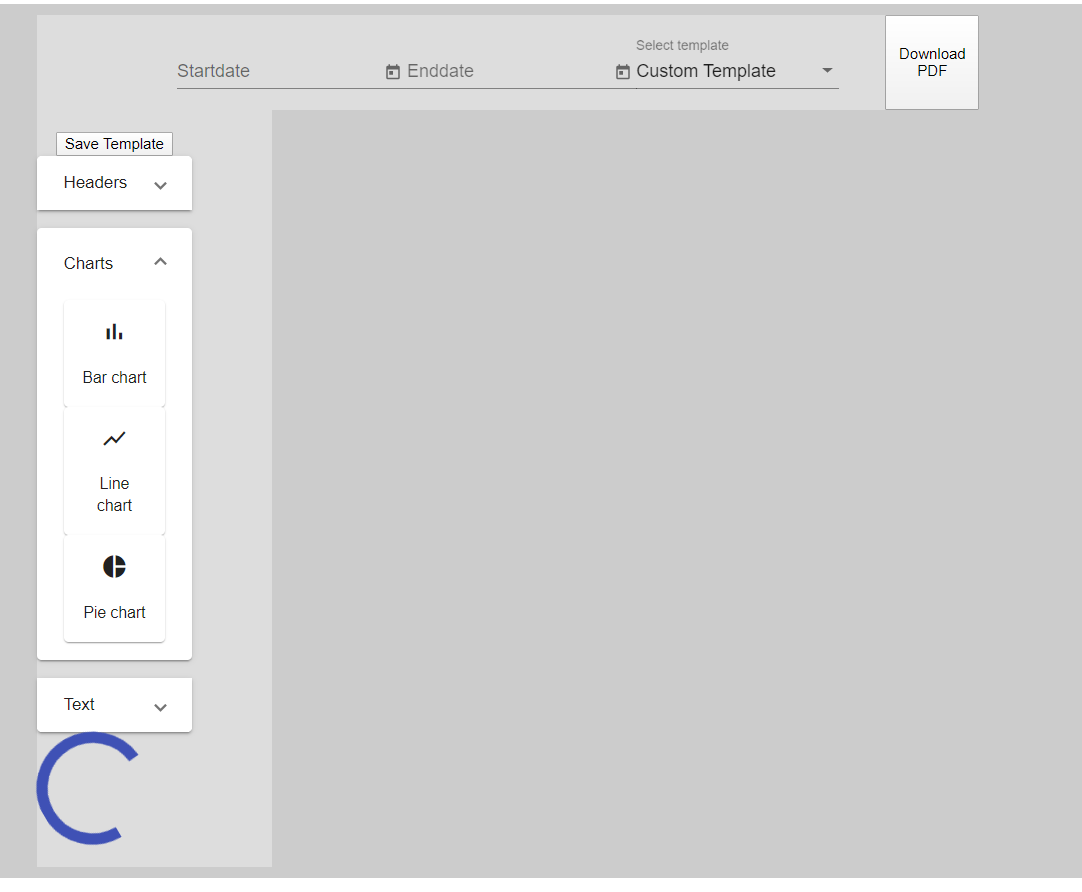Viewport: 1082px width, 892px height.
Task: Select the Line chart trend icon
Action: click(x=114, y=439)
